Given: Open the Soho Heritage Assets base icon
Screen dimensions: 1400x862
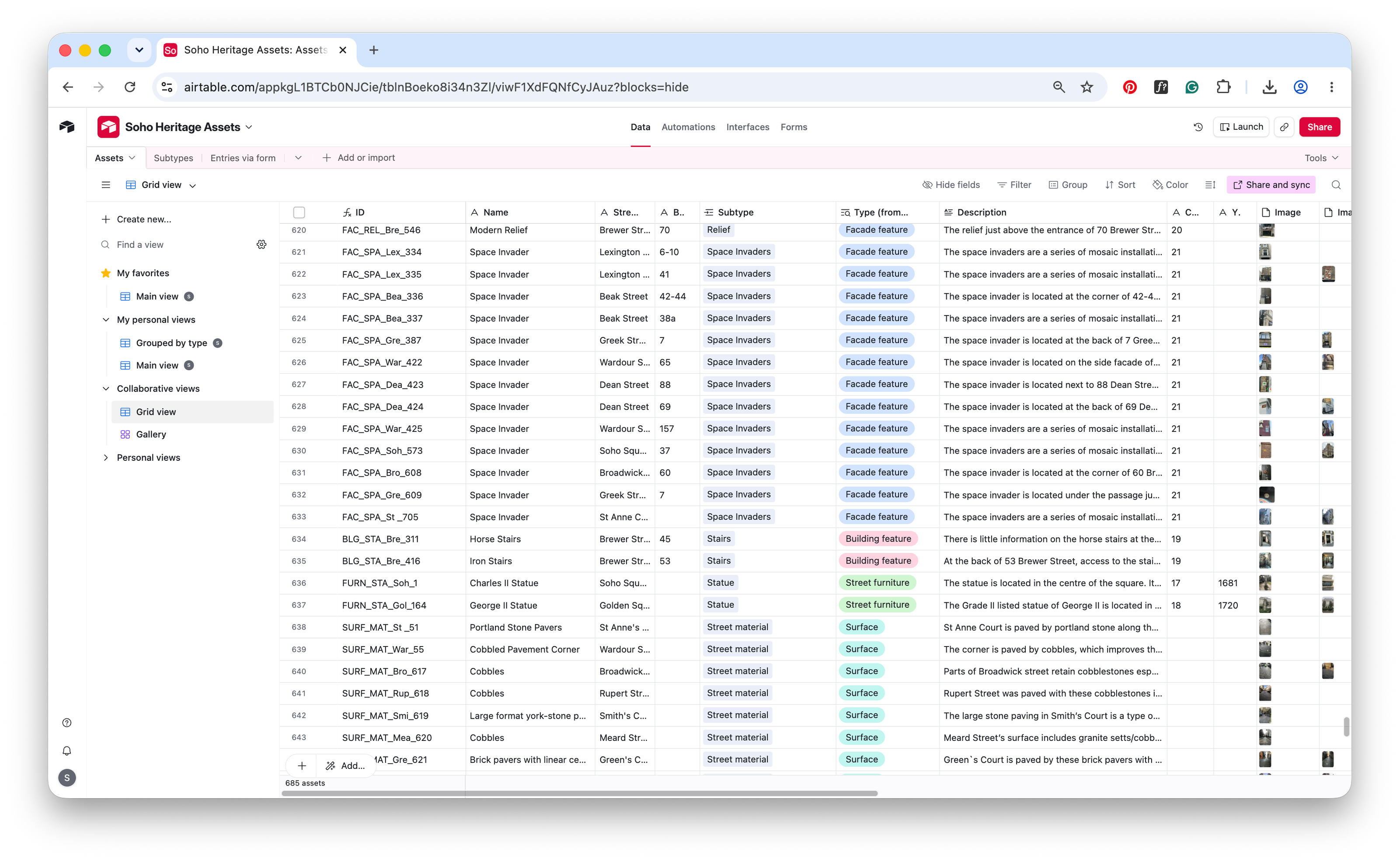Looking at the screenshot, I should click(x=108, y=127).
